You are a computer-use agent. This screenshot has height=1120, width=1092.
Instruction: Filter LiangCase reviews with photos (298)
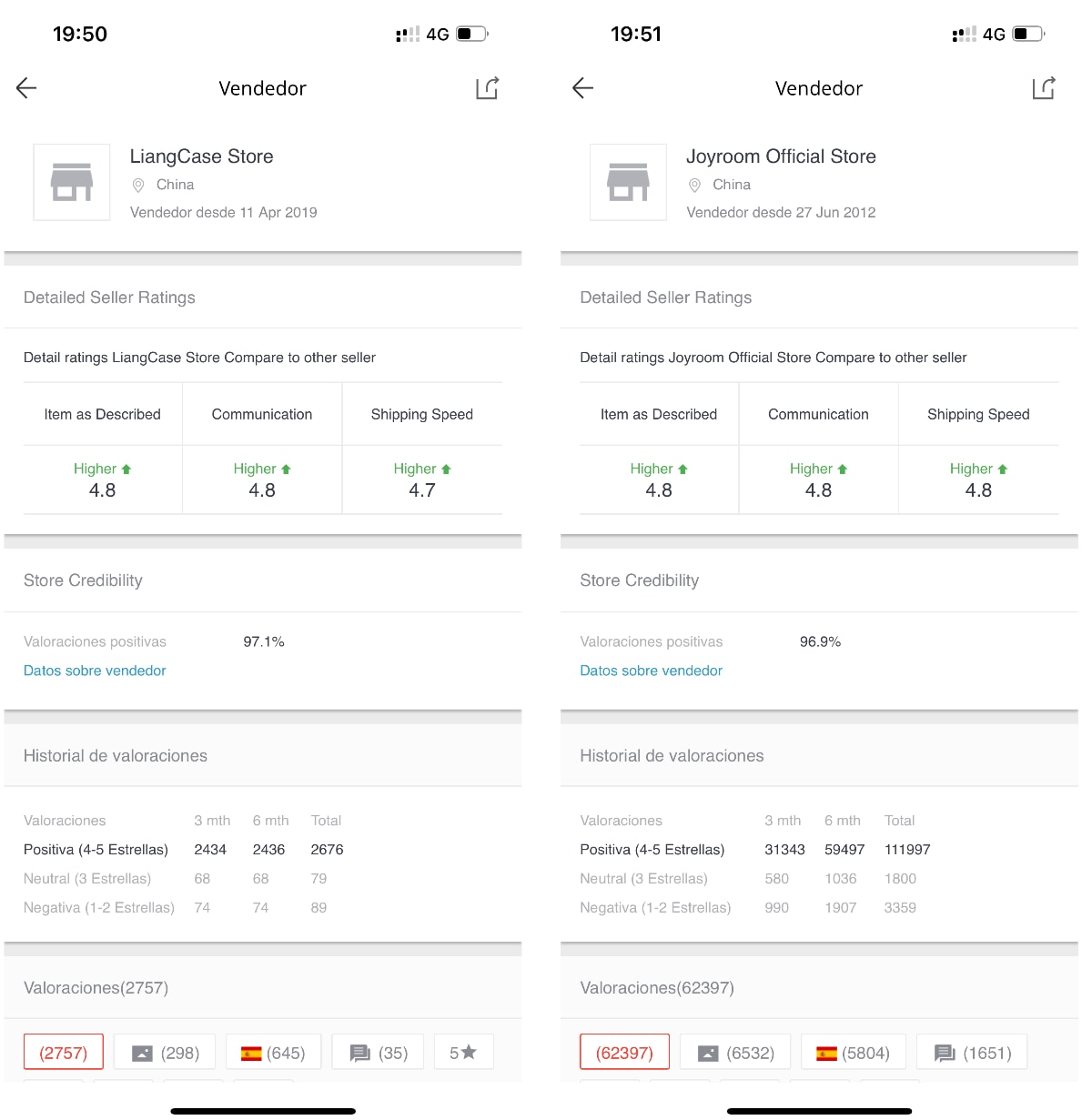click(165, 1053)
